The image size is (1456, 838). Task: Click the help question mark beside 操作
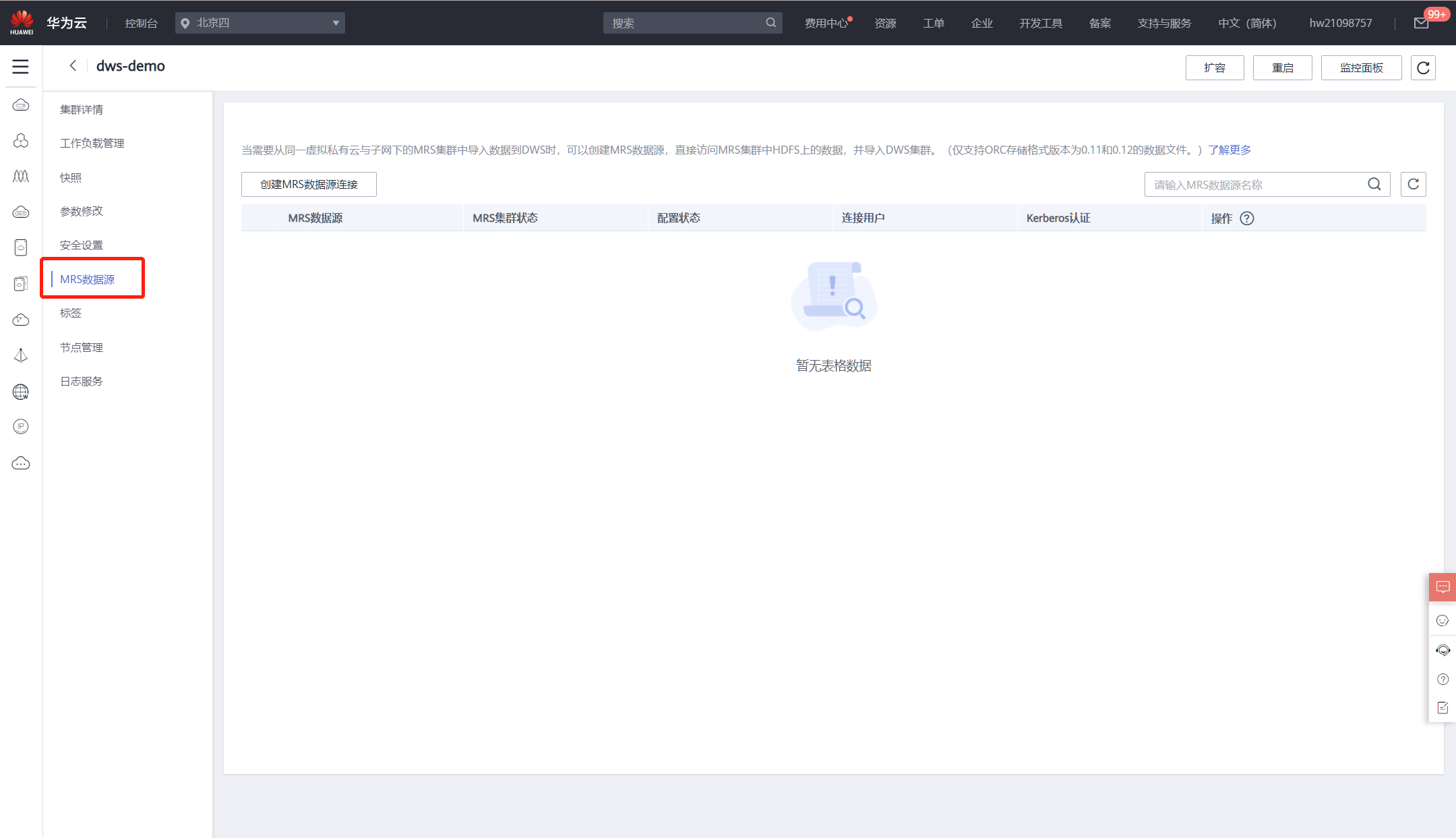1247,218
